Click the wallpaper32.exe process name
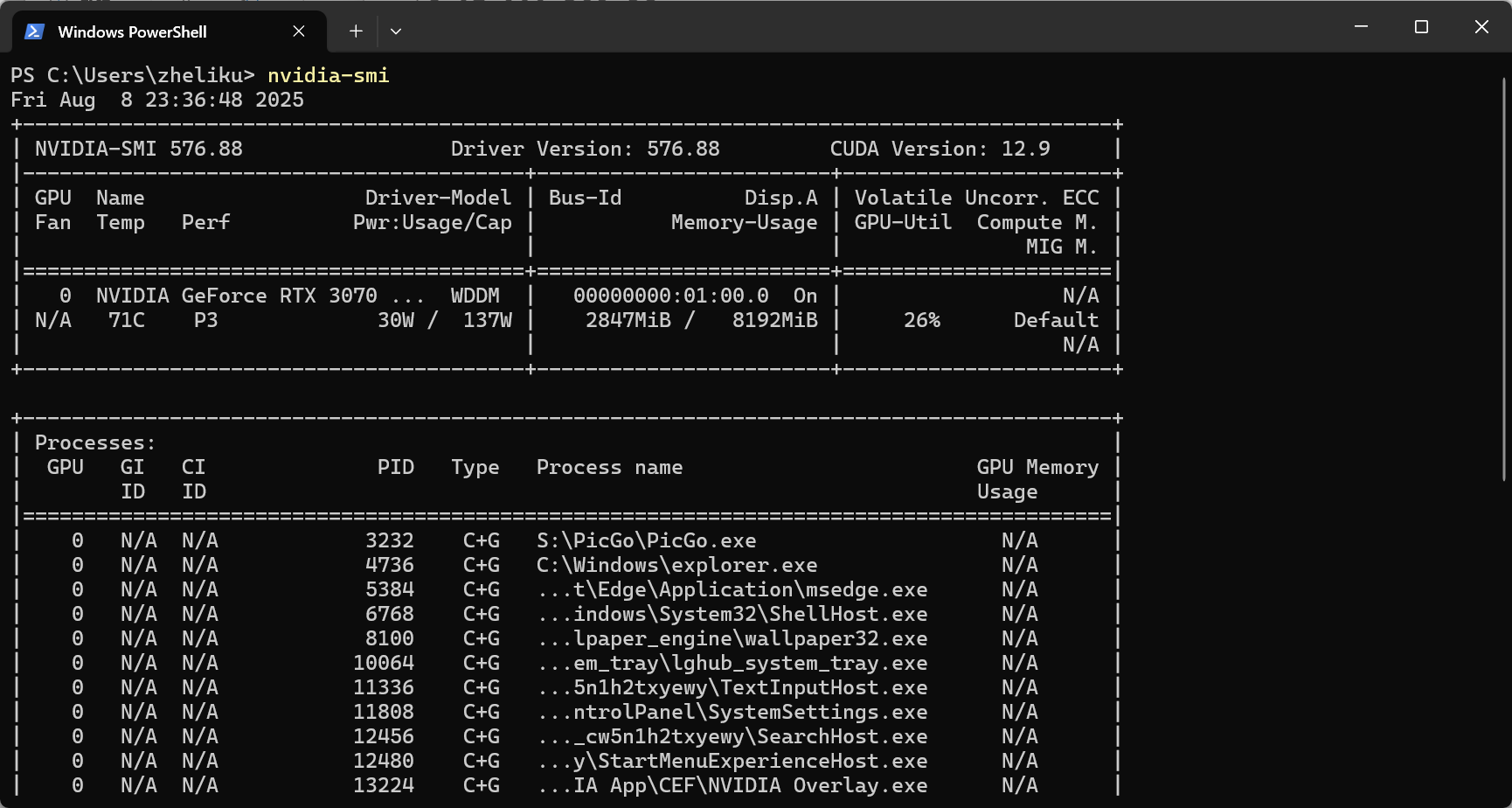 tap(732, 638)
